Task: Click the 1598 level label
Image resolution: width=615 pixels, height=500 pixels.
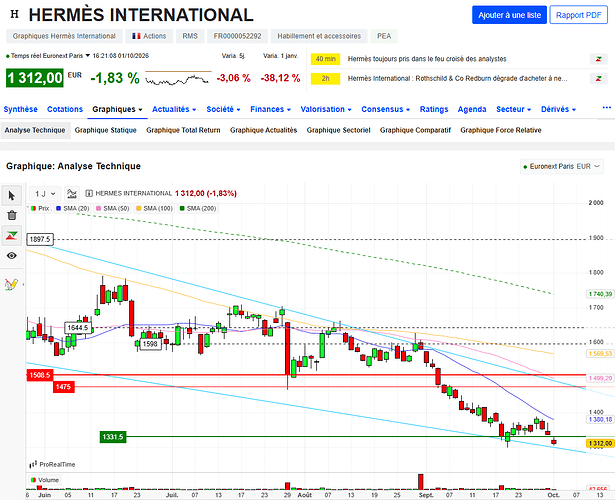Action: pyautogui.click(x=150, y=344)
